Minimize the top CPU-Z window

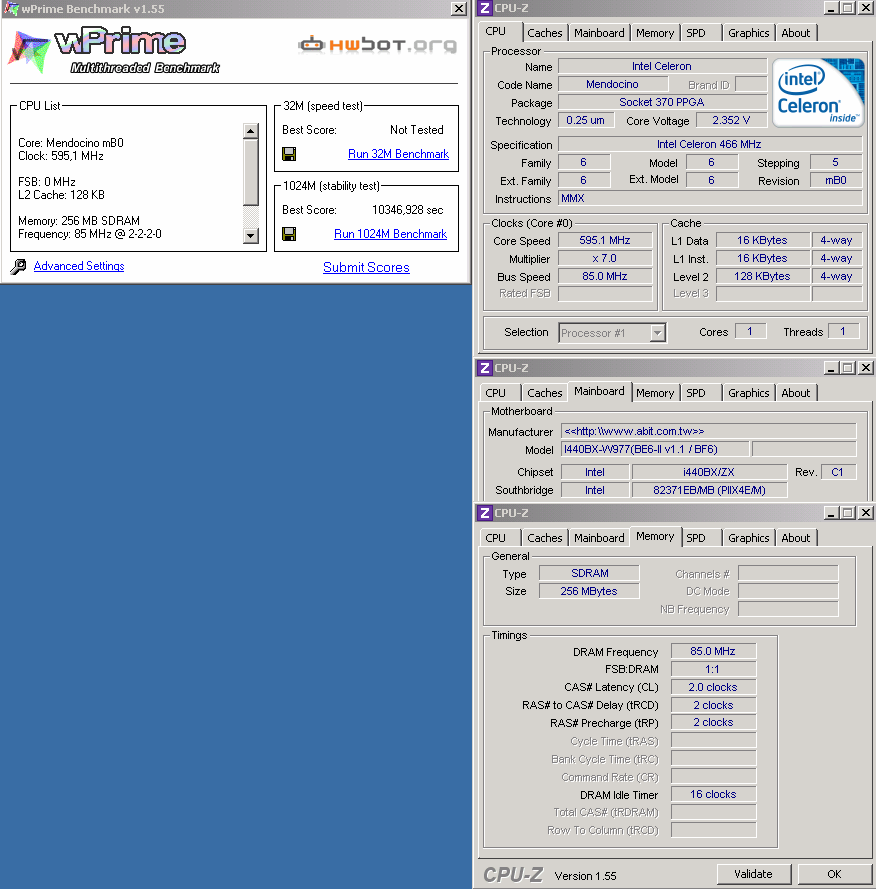click(x=831, y=8)
